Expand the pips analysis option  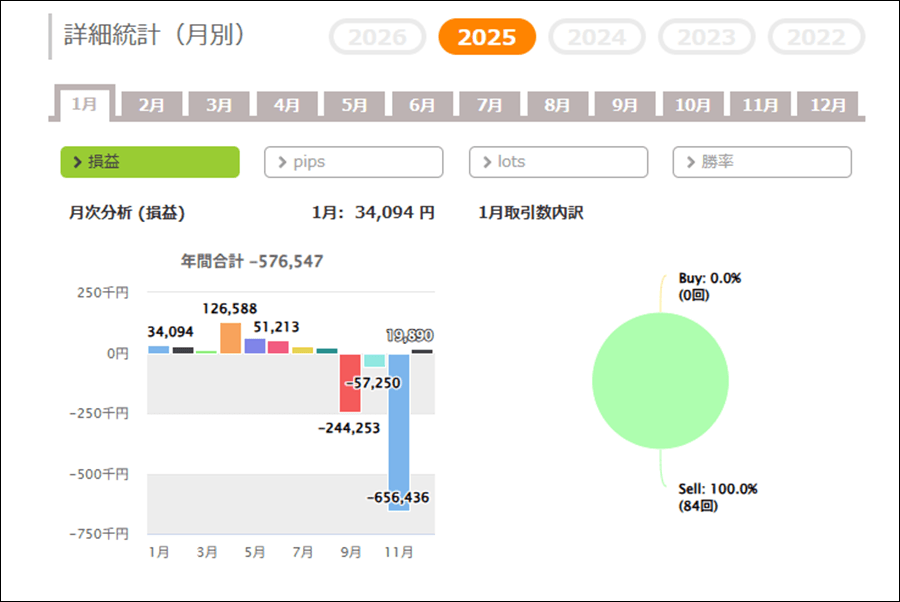click(353, 162)
